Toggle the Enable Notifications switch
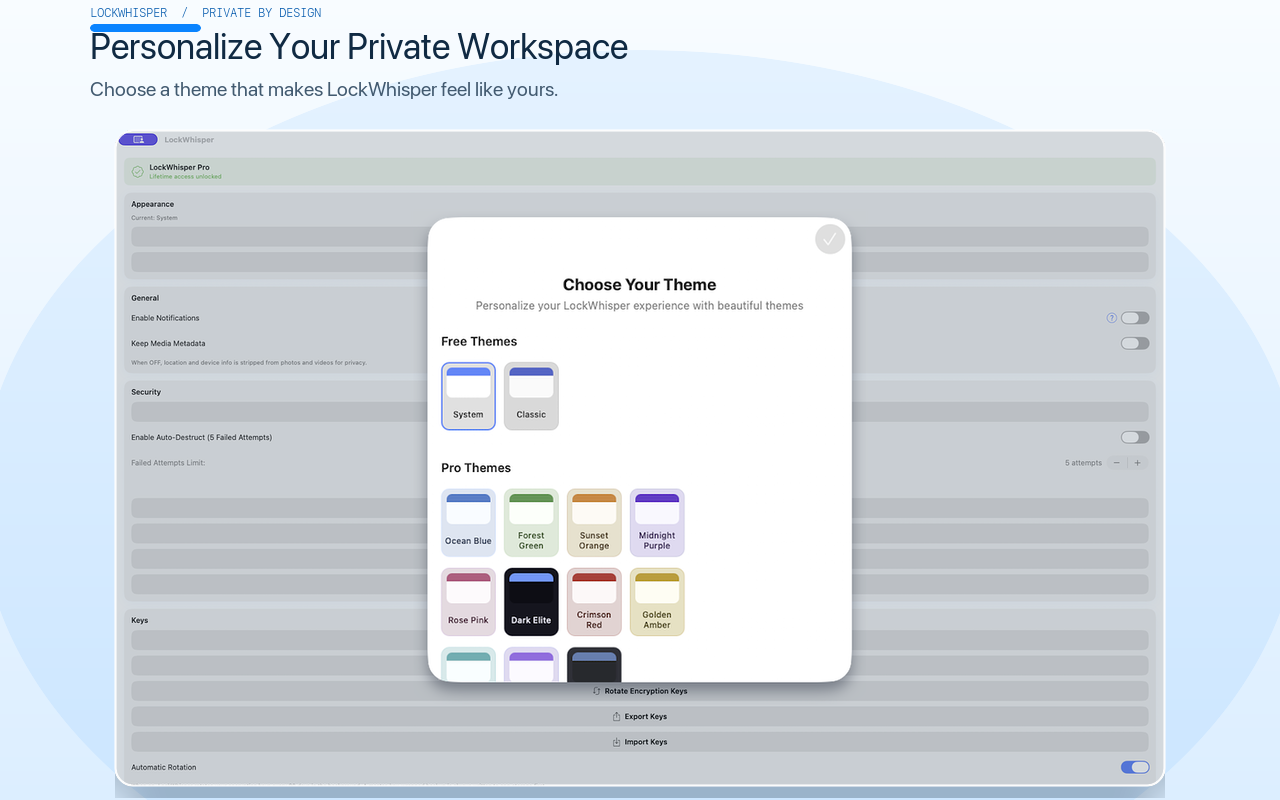Screen dimensions: 1280x800 (x=1135, y=318)
